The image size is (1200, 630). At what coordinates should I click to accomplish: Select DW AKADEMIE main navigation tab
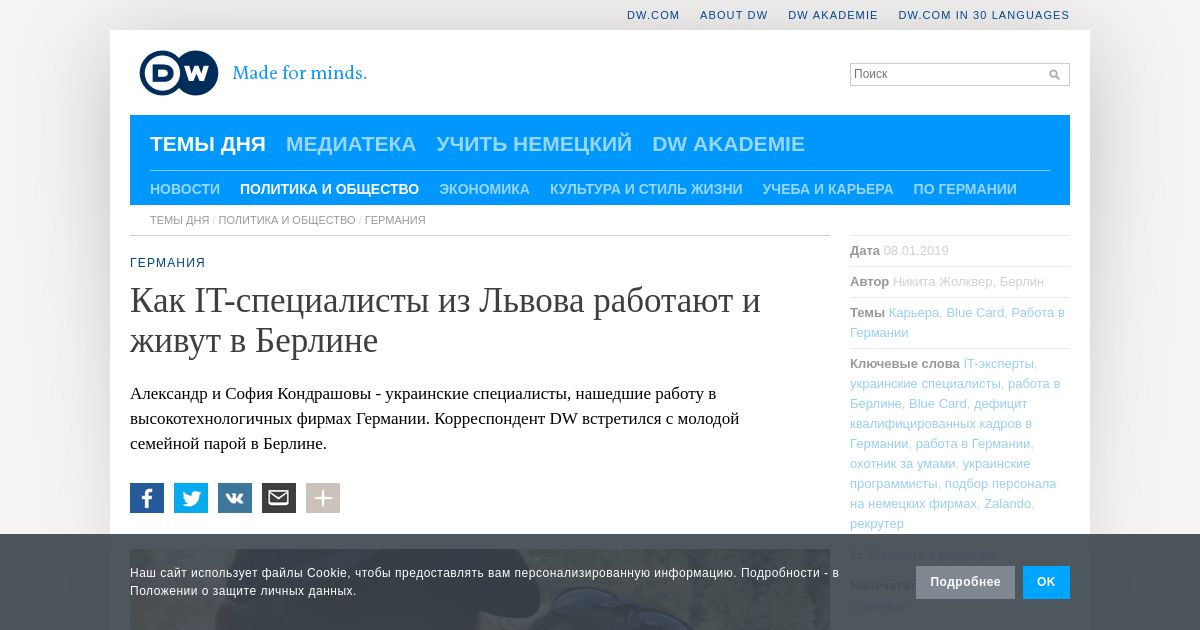pos(728,144)
